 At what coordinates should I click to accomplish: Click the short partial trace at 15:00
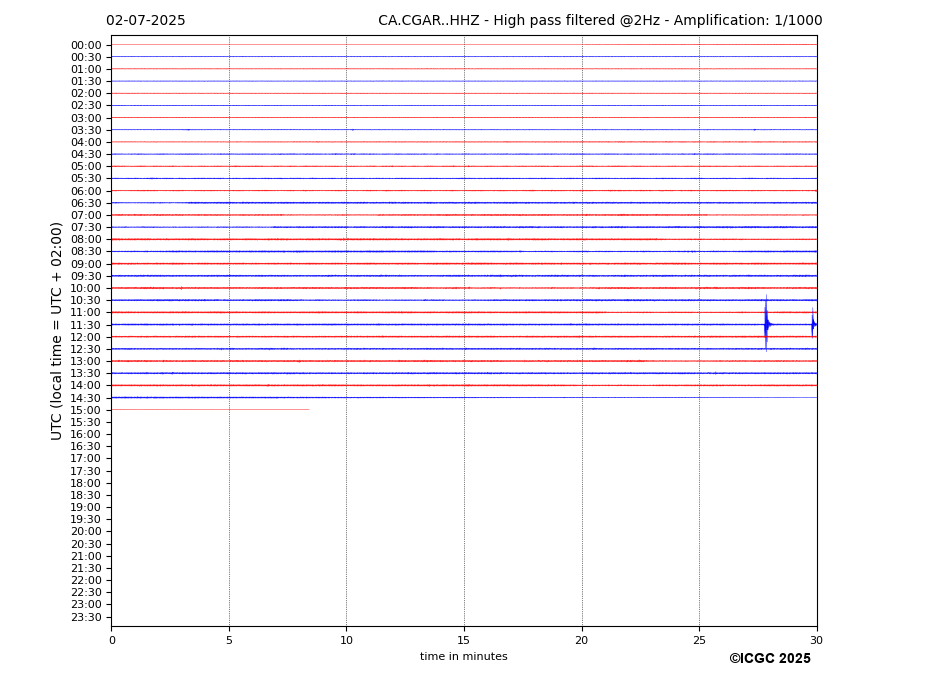210,410
